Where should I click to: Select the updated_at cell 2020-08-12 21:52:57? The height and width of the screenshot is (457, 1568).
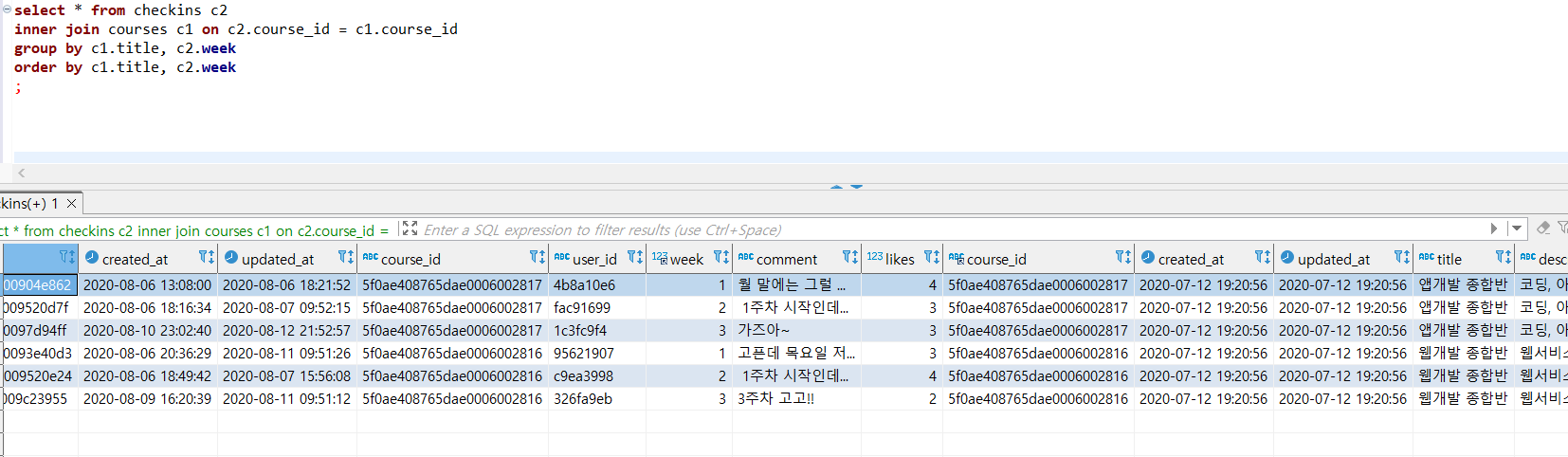[x=287, y=330]
